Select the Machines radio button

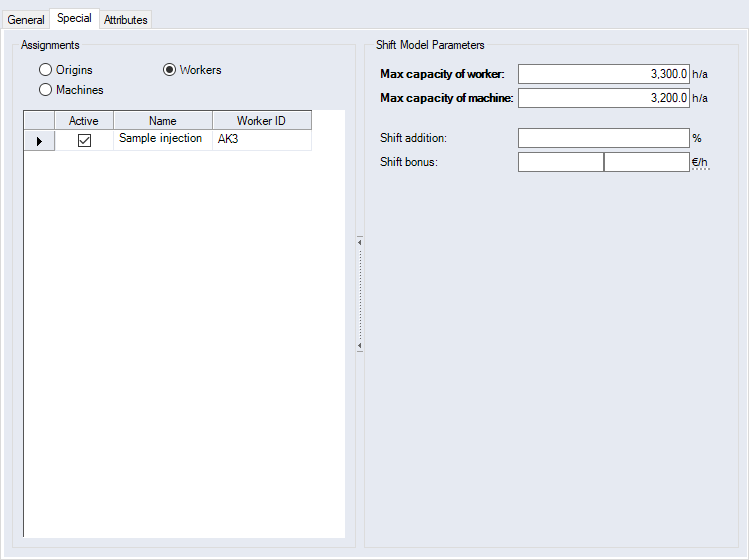click(x=45, y=90)
